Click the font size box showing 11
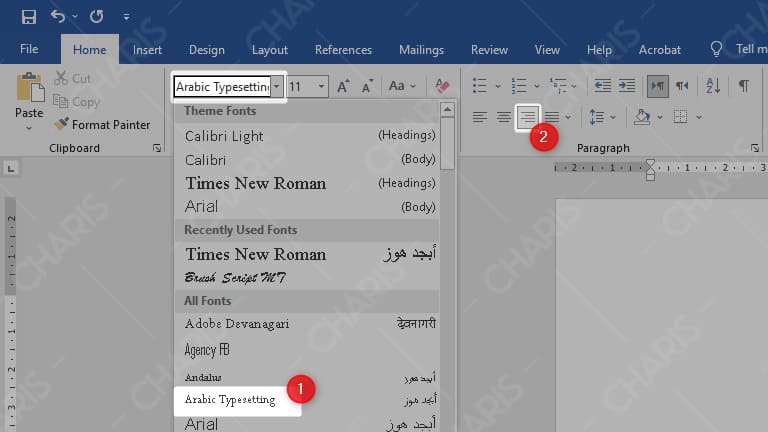The image size is (768, 432). 301,87
